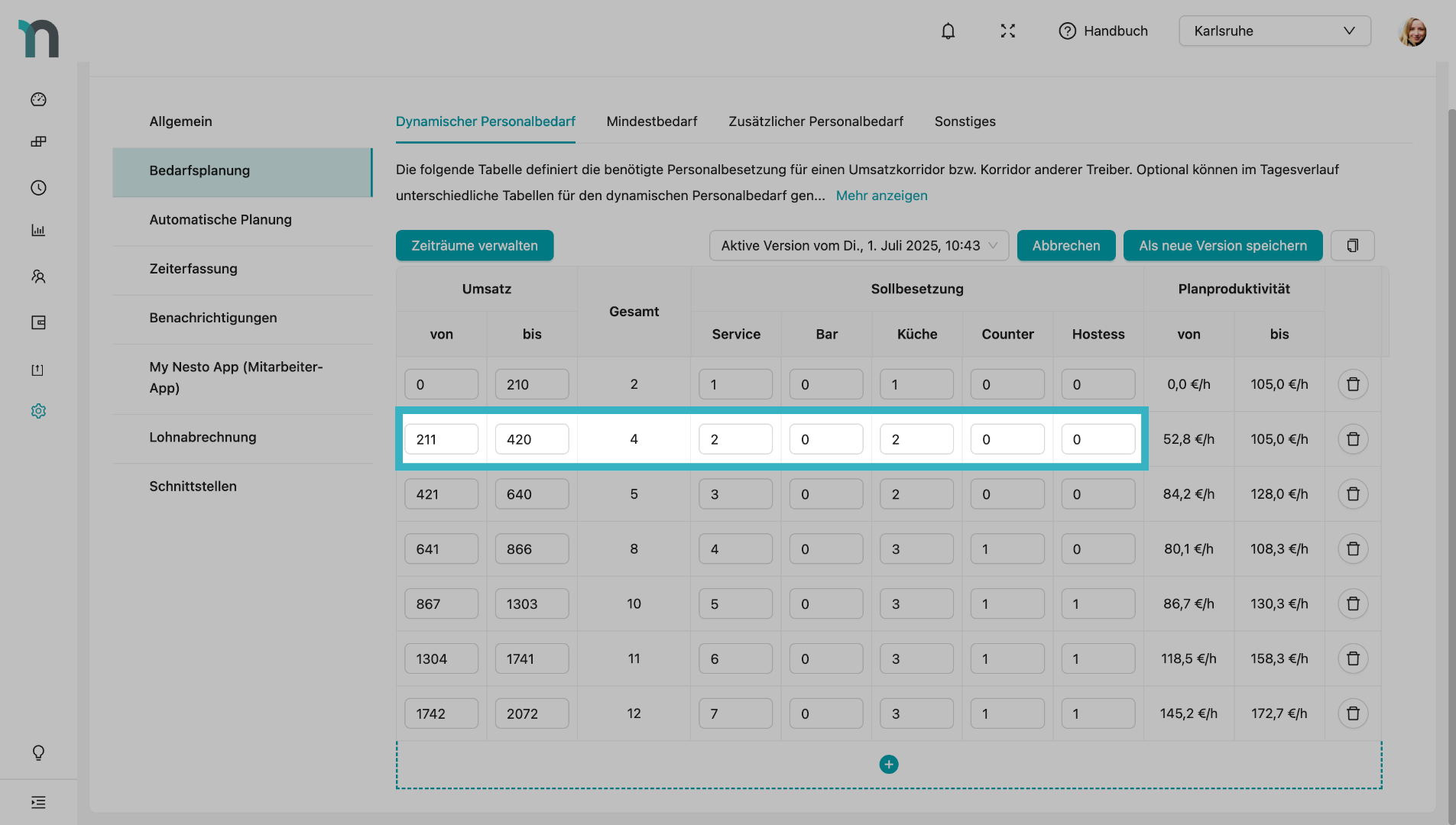Click Als neue Version speichern
This screenshot has width=1456, height=825.
[x=1222, y=246]
